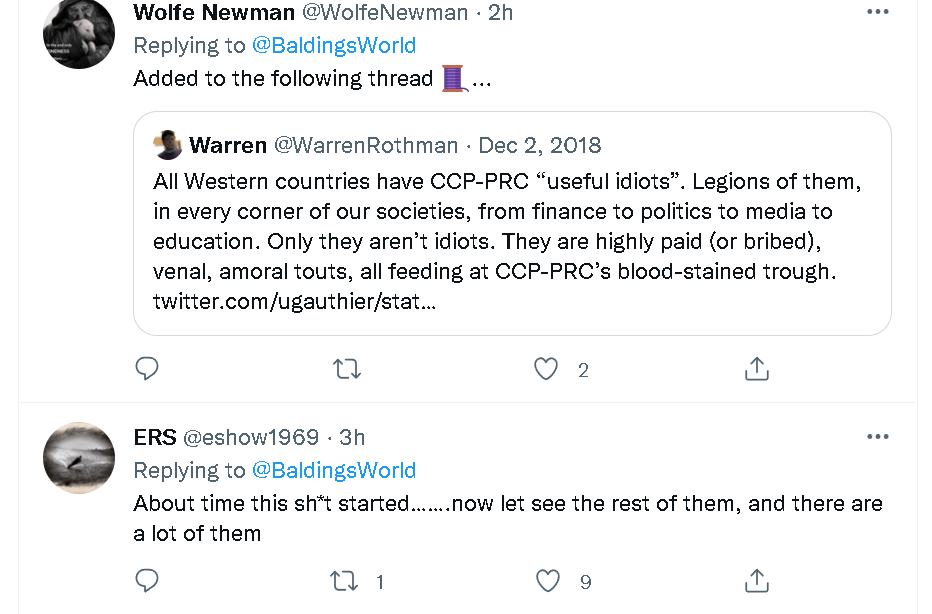Click the ERS display name

(x=155, y=437)
